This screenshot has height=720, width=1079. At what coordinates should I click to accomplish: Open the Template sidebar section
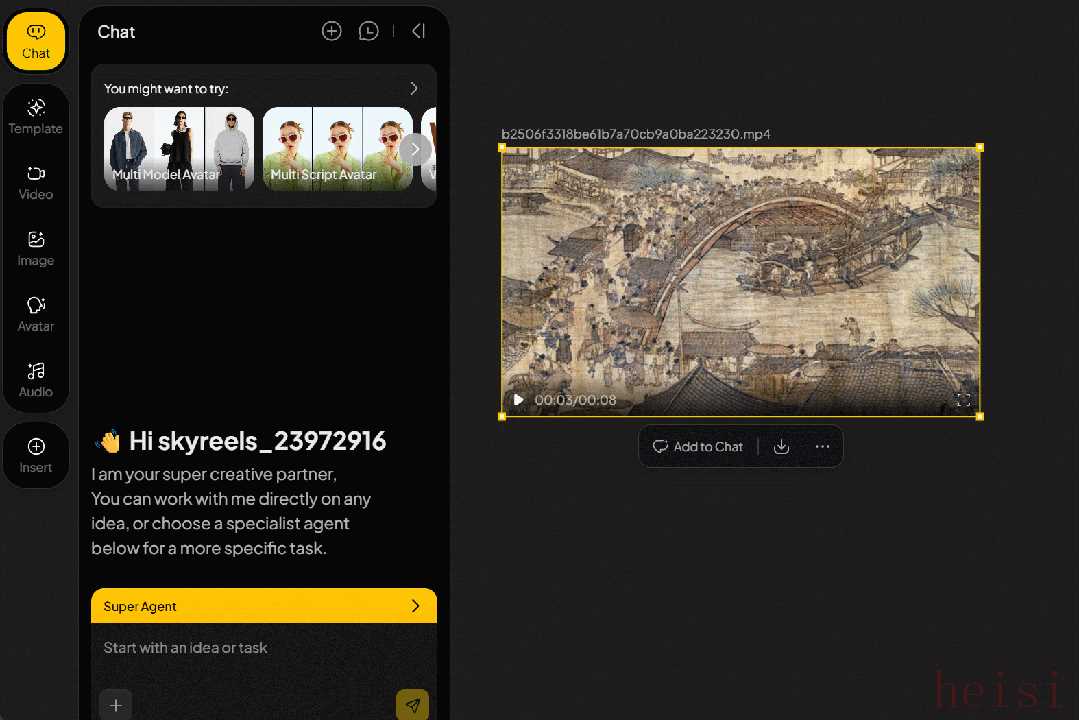pyautogui.click(x=36, y=117)
